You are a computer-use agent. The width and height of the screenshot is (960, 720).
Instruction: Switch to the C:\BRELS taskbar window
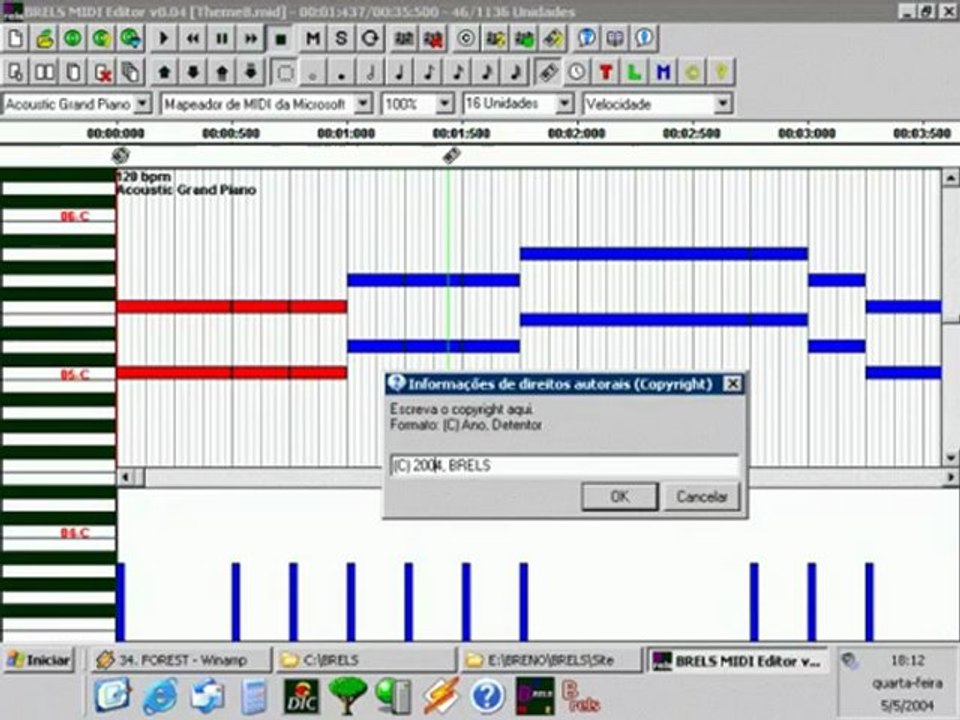pyautogui.click(x=366, y=660)
